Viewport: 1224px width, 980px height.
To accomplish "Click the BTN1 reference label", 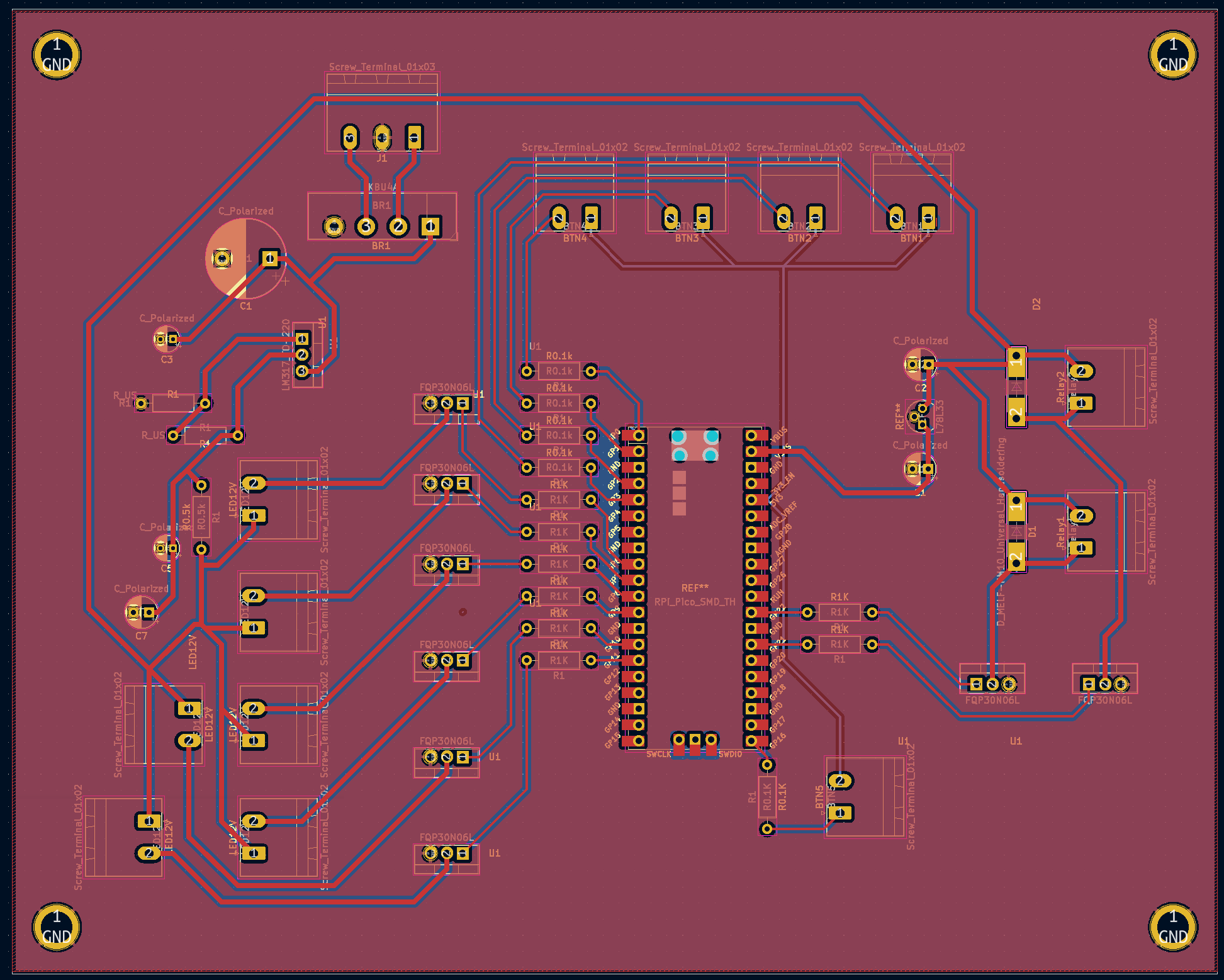I will (x=911, y=239).
